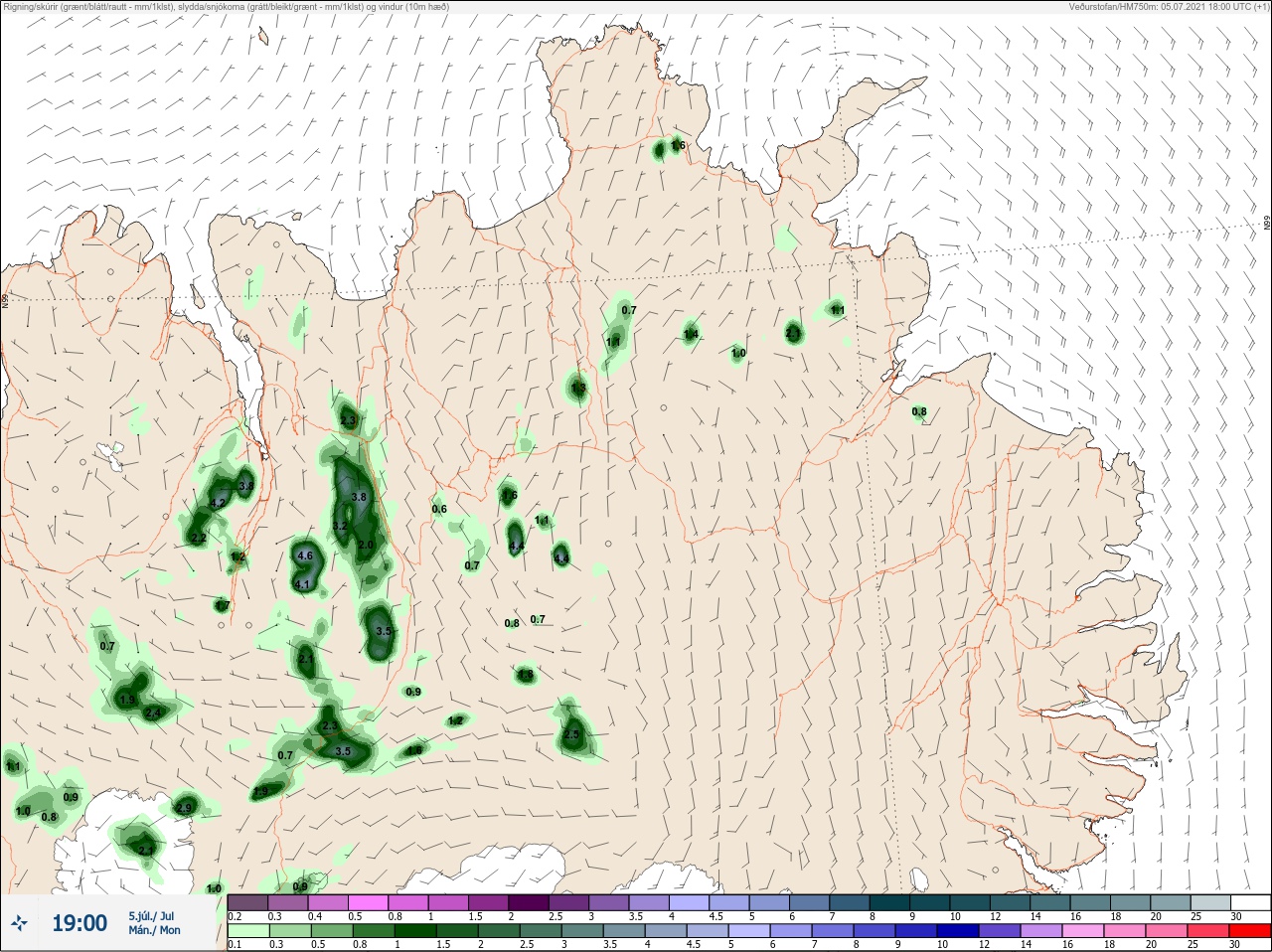Screen dimensions: 1272x952
Task: Pick the bright red lower-row swatch labeled 30
Action: [1250, 931]
